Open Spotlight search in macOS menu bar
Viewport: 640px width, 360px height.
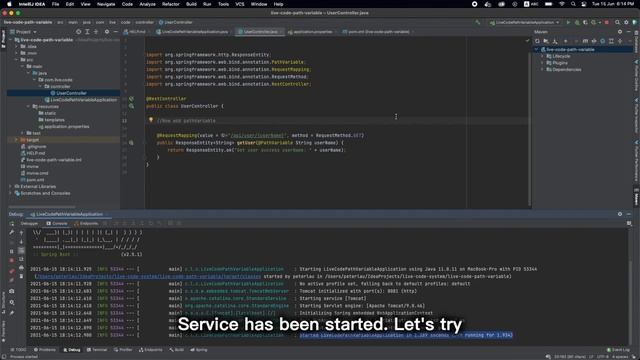coord(573,4)
